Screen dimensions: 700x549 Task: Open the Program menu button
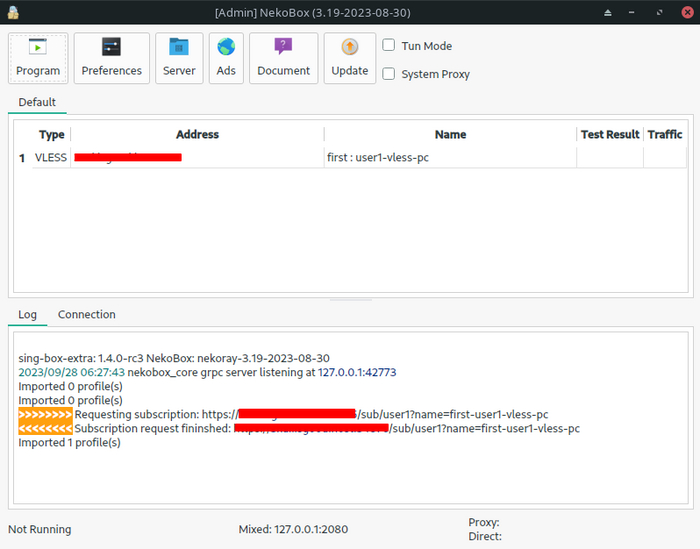(x=38, y=58)
